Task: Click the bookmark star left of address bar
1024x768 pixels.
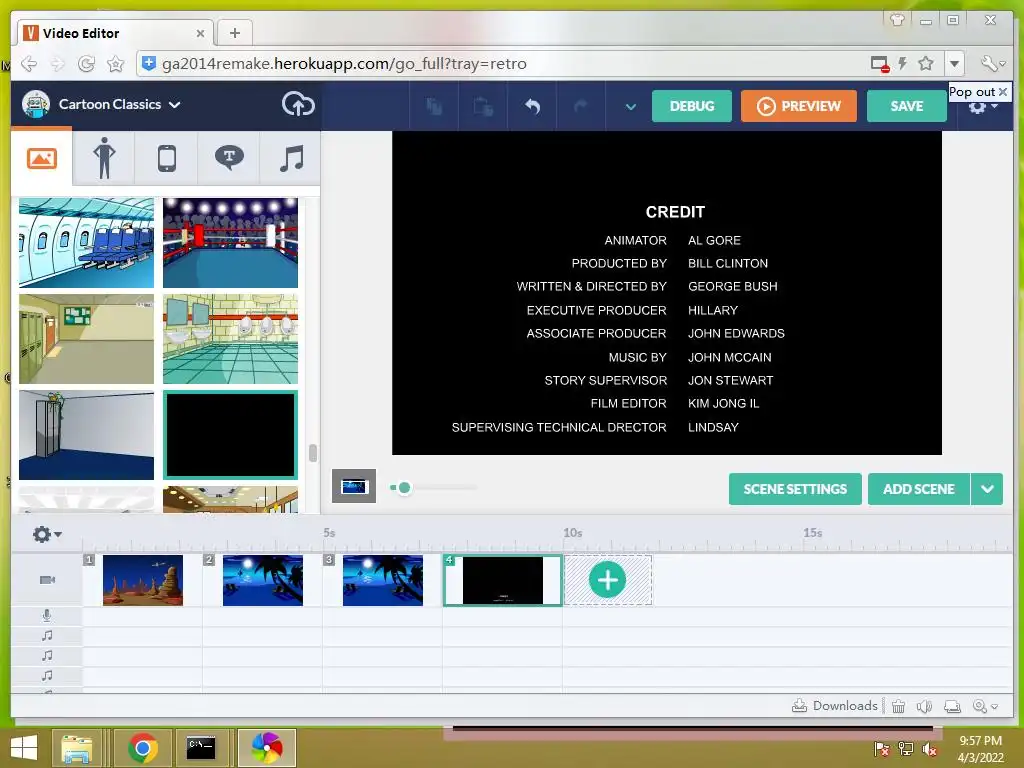Action: click(116, 63)
